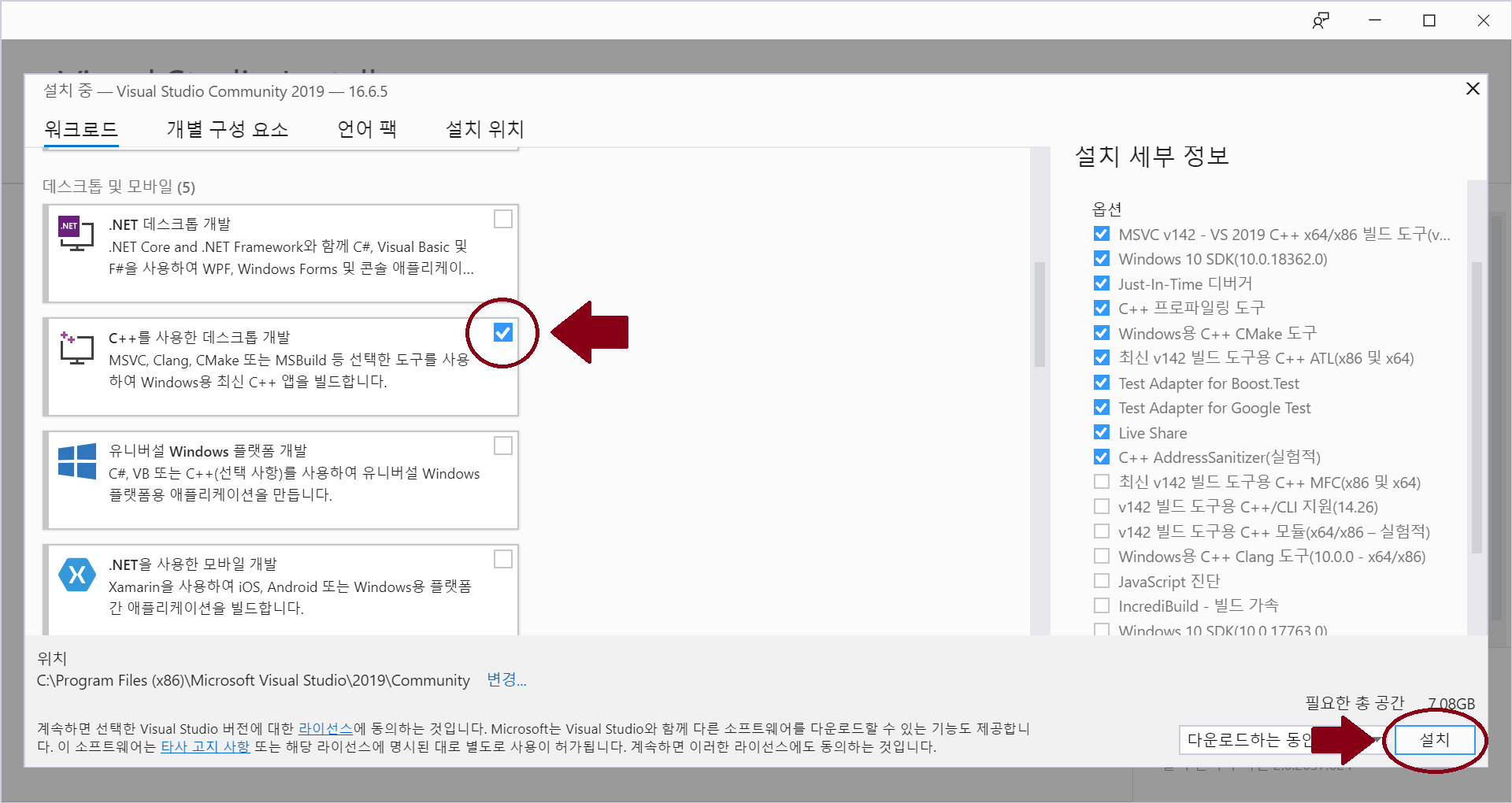Uncheck C++ 프로파일링 도구 option
This screenshot has height=803, width=1512.
[1102, 308]
